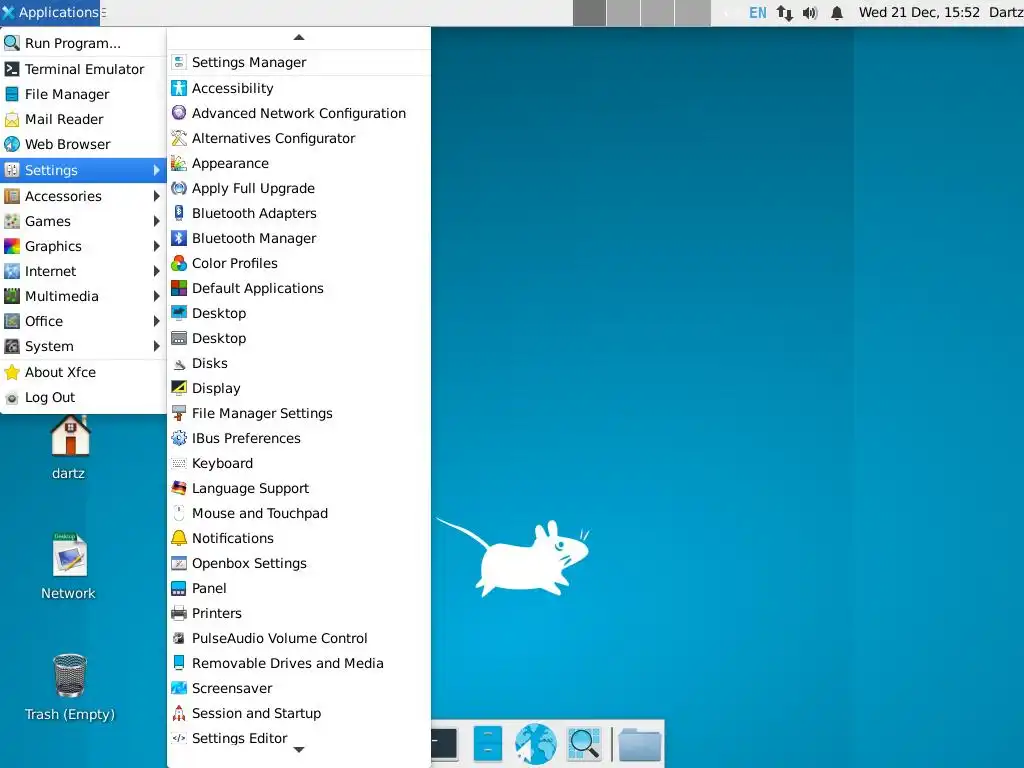Expand the System submenu
The height and width of the screenshot is (768, 1024).
[83, 345]
